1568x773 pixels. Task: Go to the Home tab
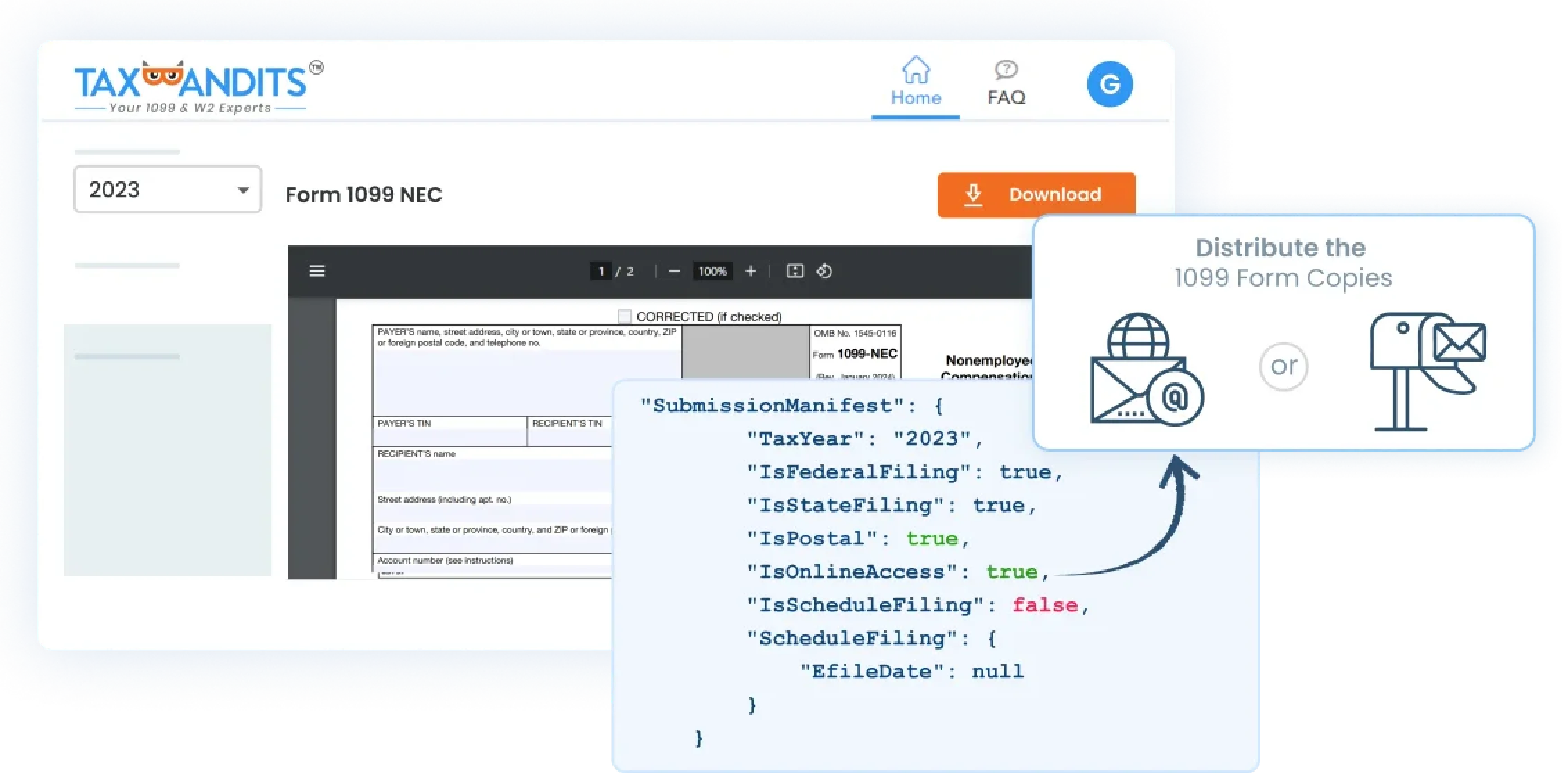coord(915,83)
